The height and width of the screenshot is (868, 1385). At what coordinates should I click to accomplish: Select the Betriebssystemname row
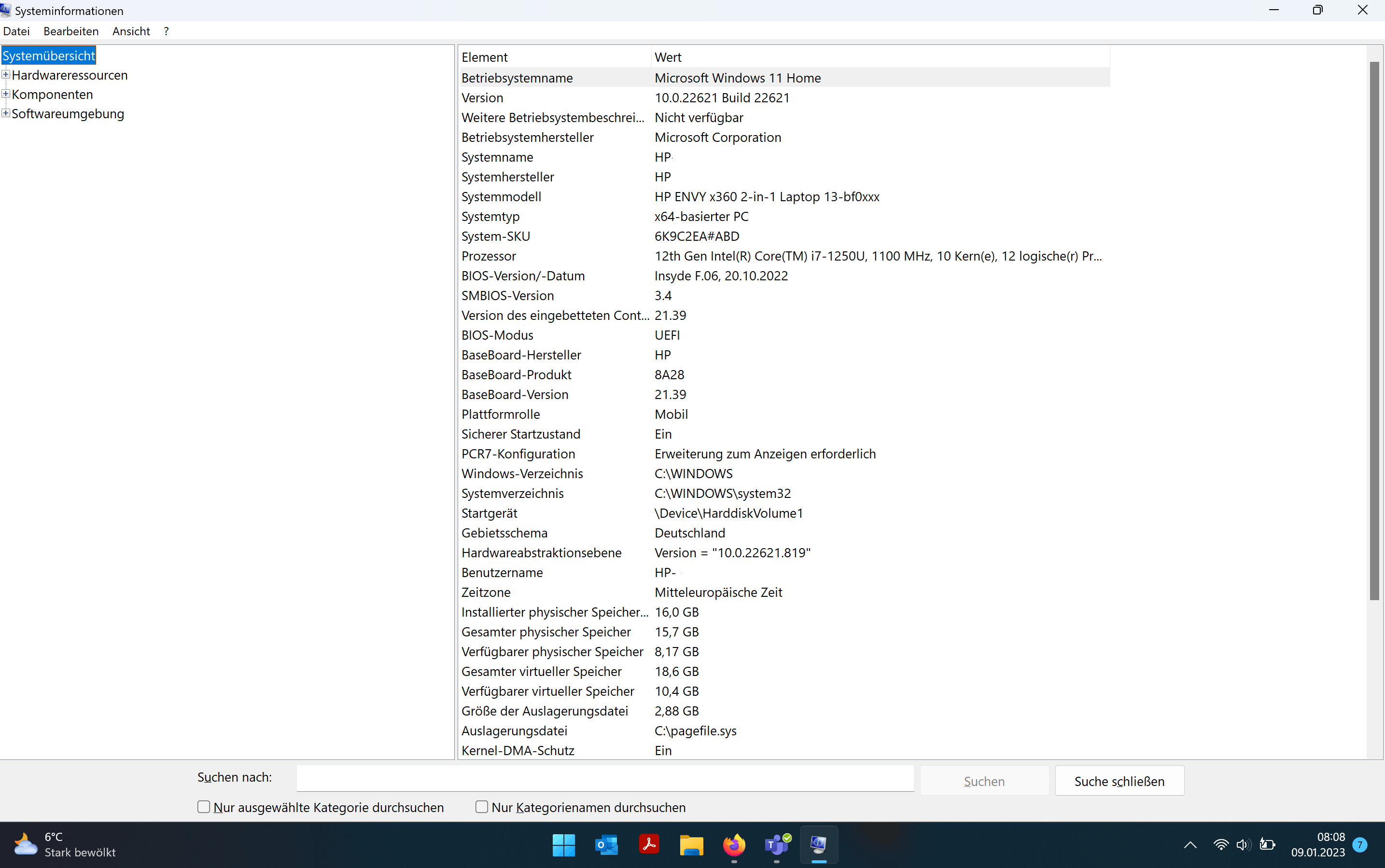pos(784,78)
